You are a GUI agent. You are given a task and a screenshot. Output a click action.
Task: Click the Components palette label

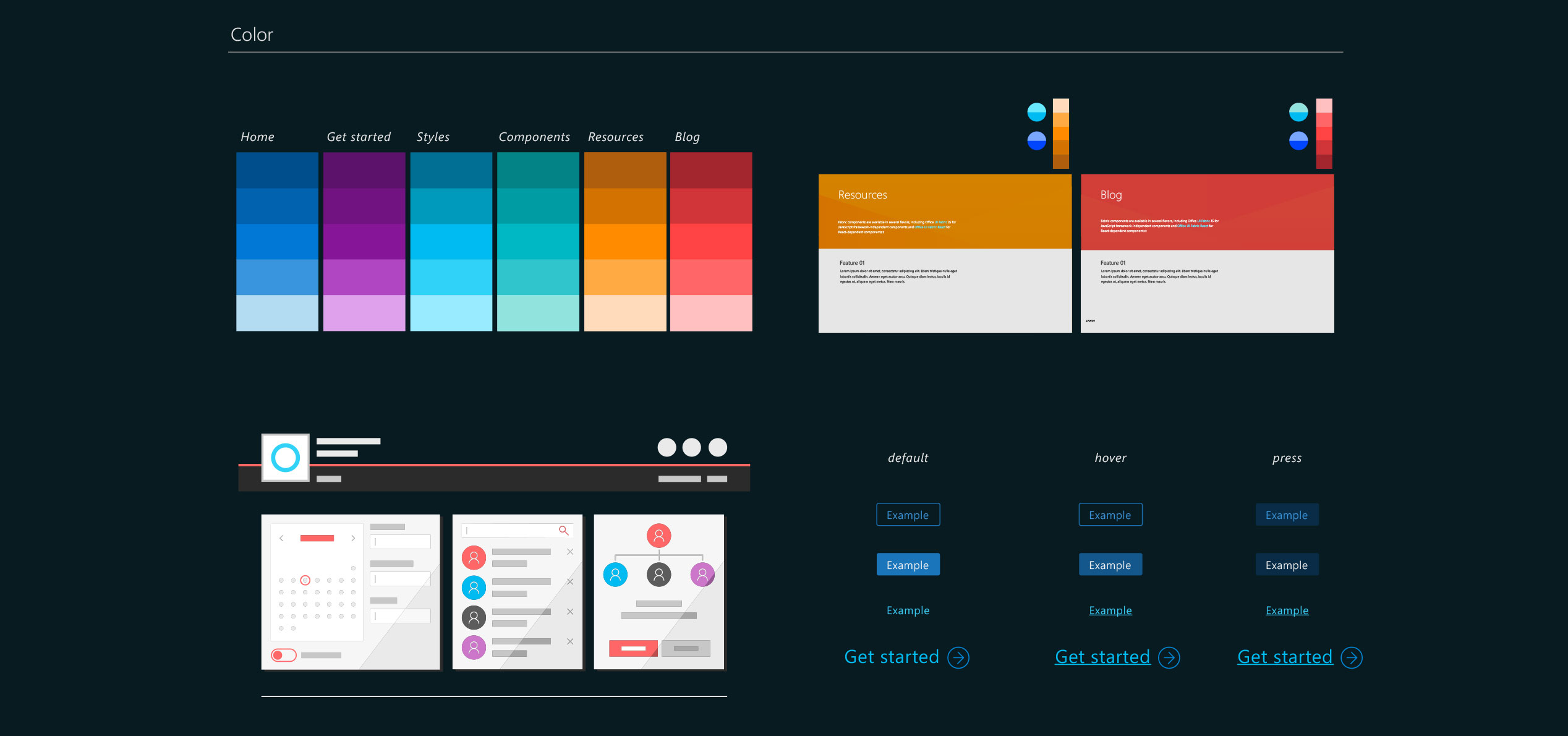click(x=534, y=137)
